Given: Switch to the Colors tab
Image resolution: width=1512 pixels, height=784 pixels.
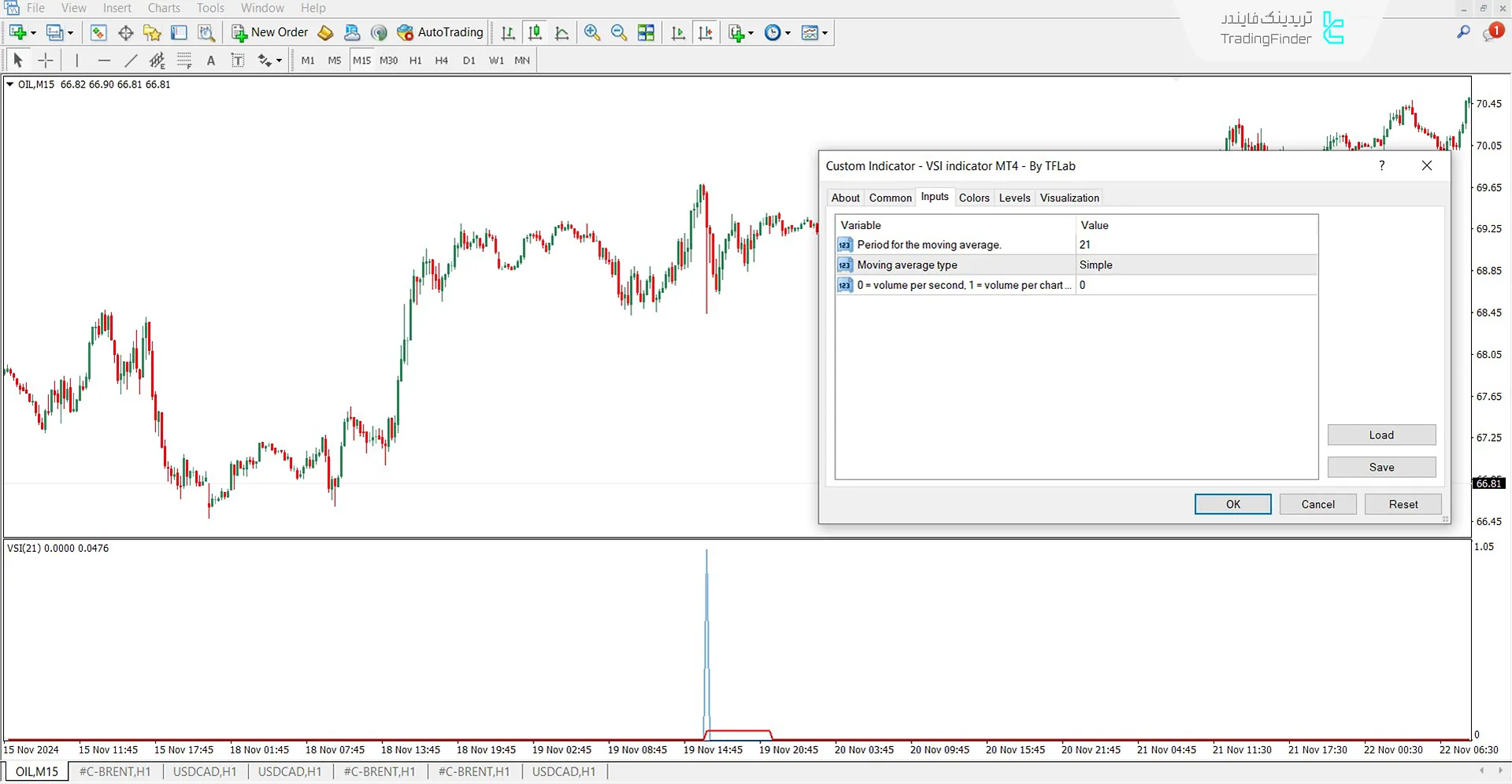Looking at the screenshot, I should click(974, 198).
